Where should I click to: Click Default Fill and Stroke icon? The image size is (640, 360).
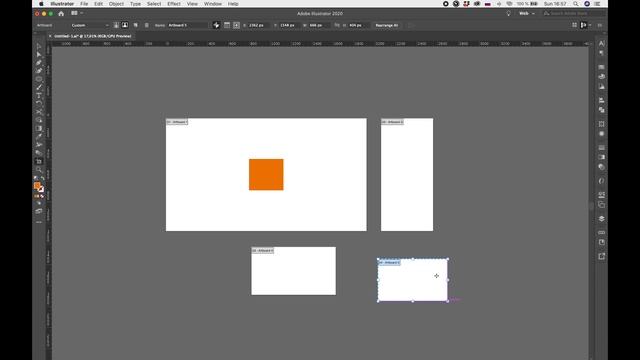36,178
